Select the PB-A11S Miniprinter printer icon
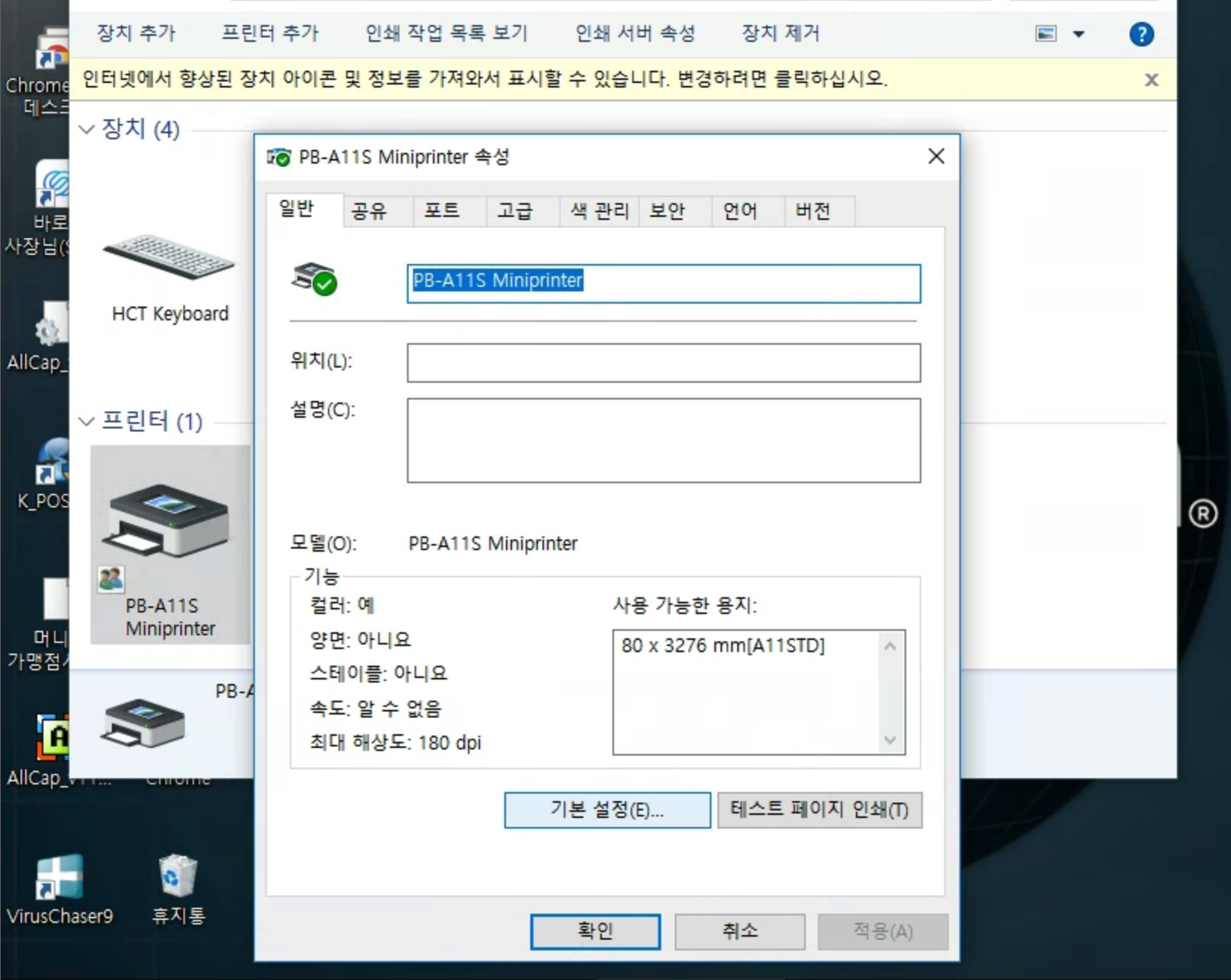Screen dimensions: 1231x980 (170, 545)
